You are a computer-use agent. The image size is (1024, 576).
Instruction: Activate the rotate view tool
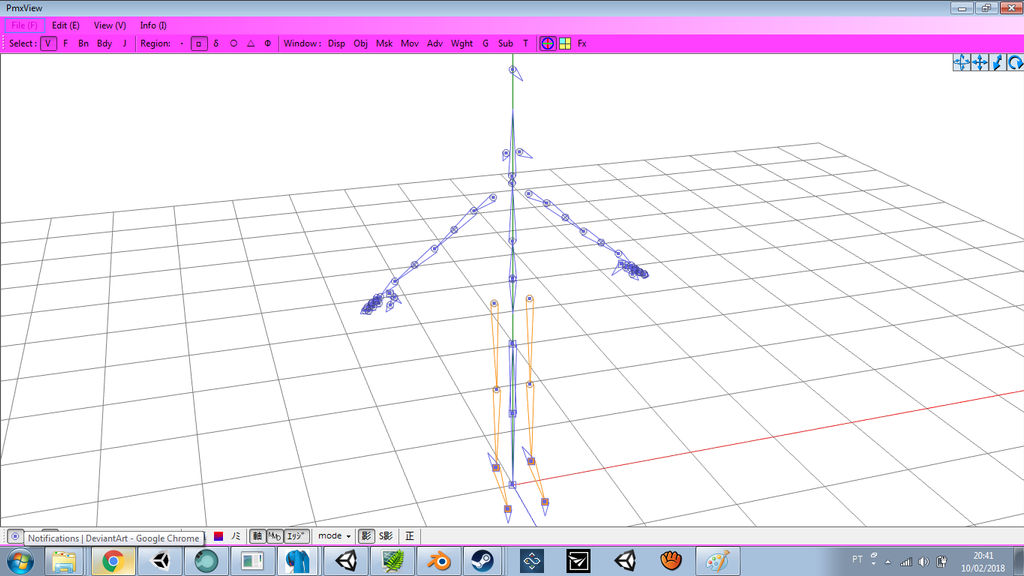tap(1015, 62)
